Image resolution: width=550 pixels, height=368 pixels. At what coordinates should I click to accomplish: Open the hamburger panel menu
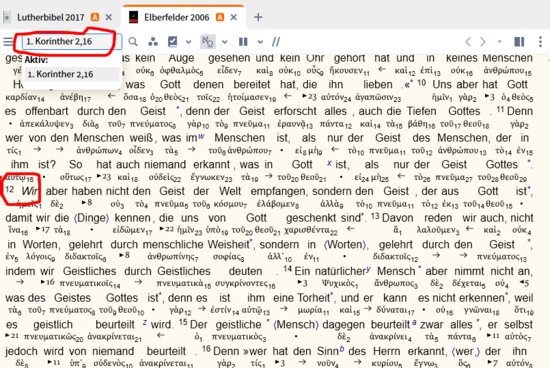click(x=8, y=42)
